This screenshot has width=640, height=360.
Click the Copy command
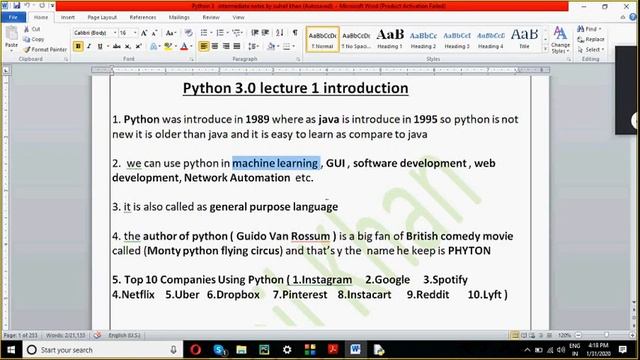click(x=33, y=39)
